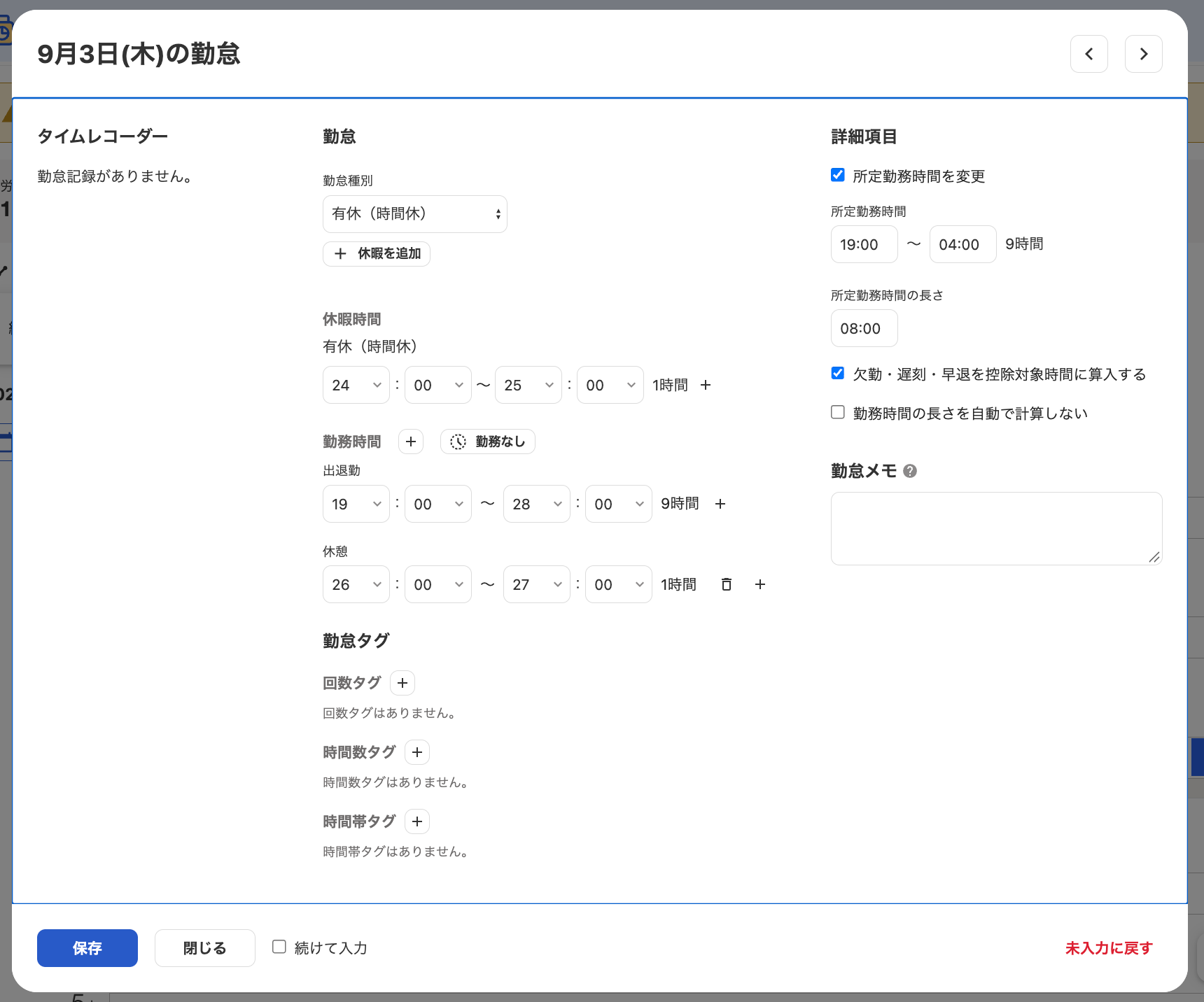Viewport: 1204px width, 1002px height.
Task: Open leave start minute dropdown
Action: click(x=438, y=385)
